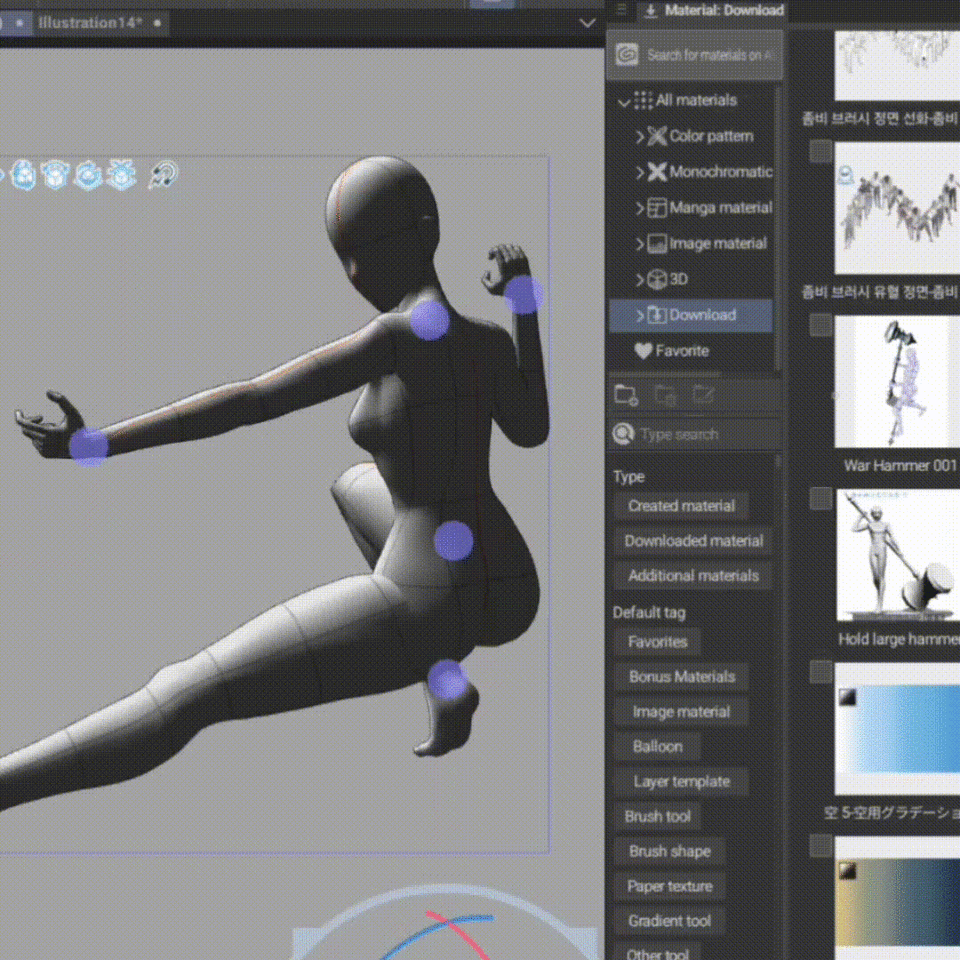Image resolution: width=960 pixels, height=960 pixels.
Task: Tick the checkbox beside Hold large hammer thumbnail
Action: (x=821, y=498)
